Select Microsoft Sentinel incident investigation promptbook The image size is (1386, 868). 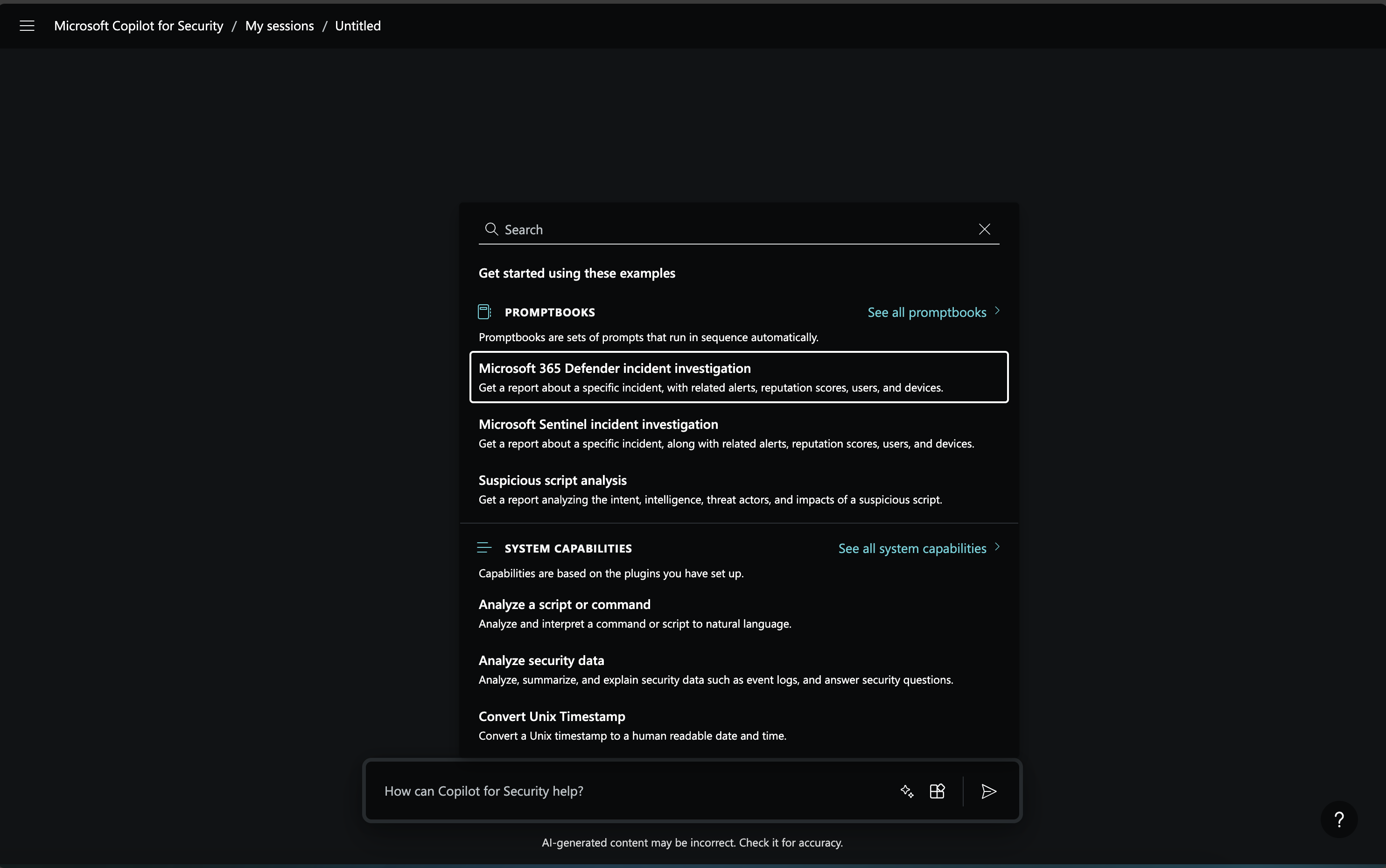tap(739, 433)
